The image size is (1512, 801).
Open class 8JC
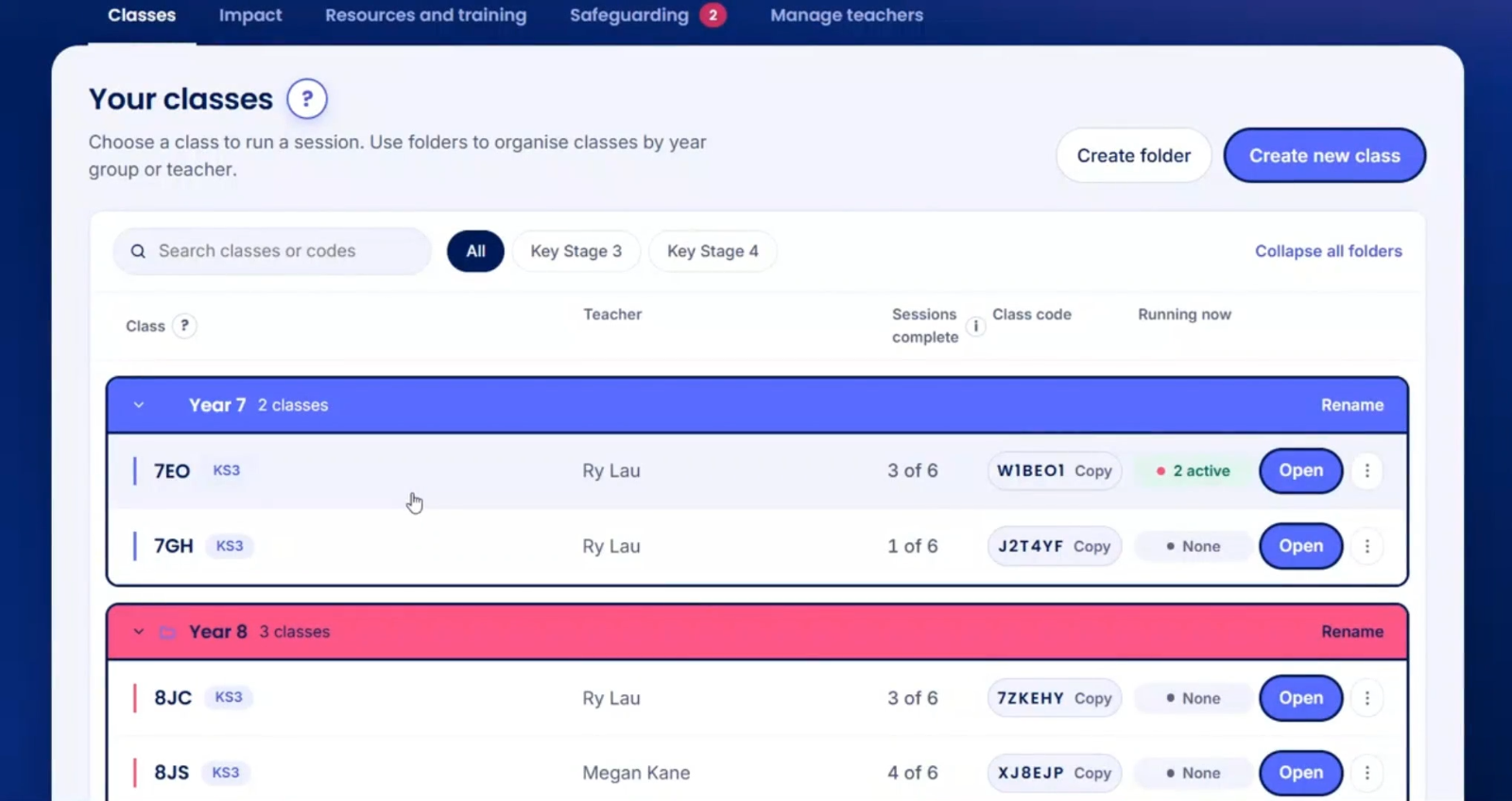pyautogui.click(x=1301, y=698)
